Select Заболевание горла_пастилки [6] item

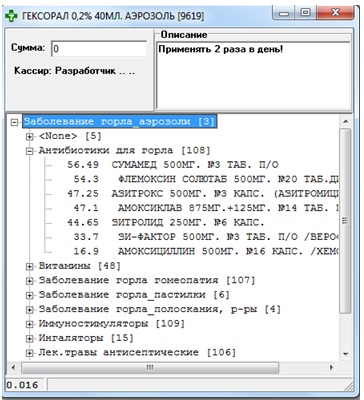[134, 295]
